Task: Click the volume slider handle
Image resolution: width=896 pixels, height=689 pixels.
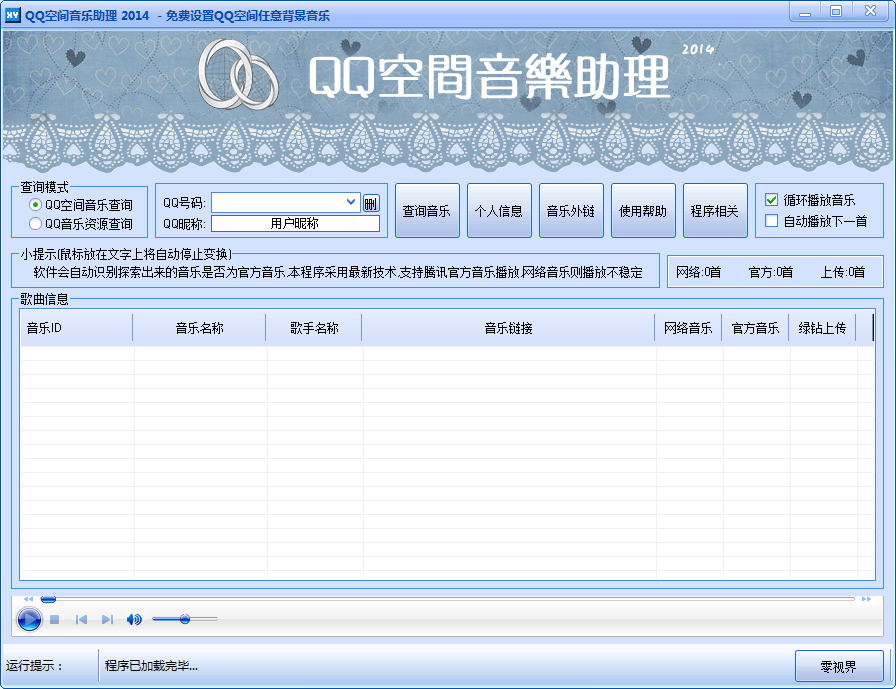Action: coord(185,619)
